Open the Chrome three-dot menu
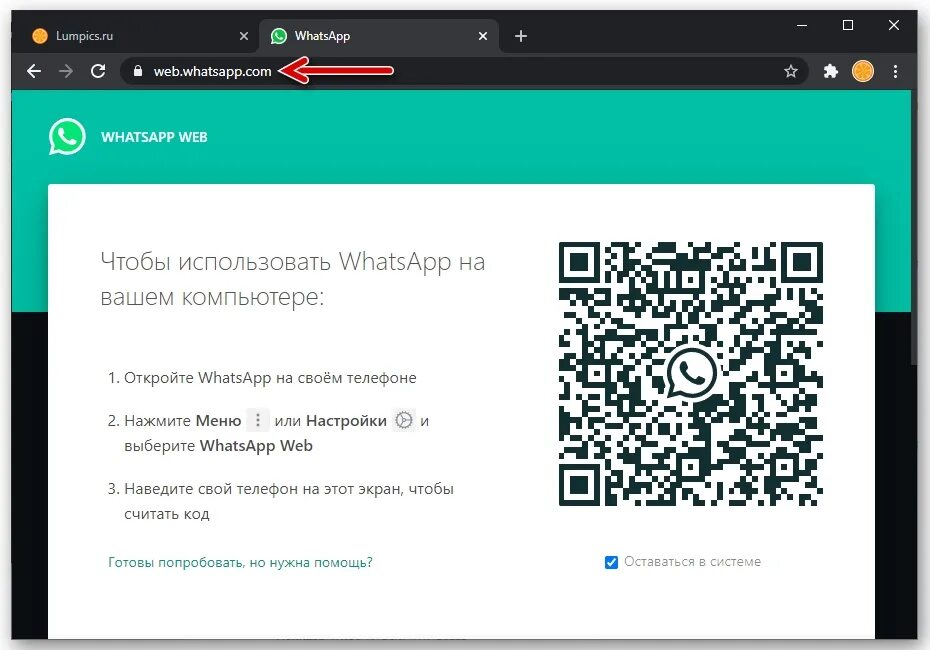 point(895,71)
